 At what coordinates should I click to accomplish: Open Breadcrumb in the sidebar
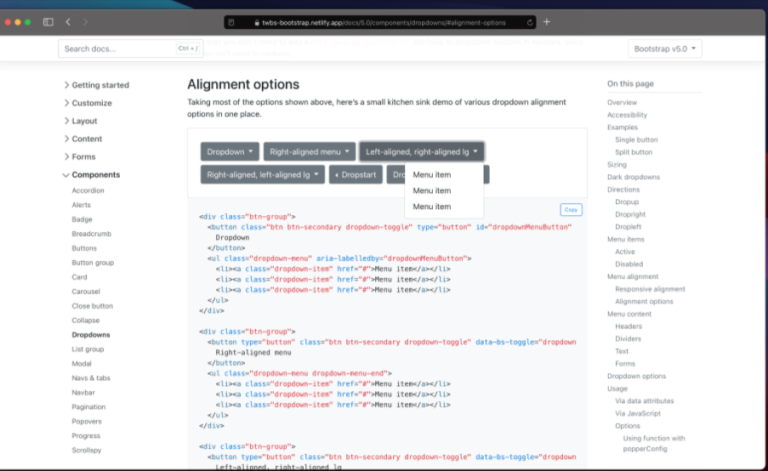pyautogui.click(x=91, y=234)
